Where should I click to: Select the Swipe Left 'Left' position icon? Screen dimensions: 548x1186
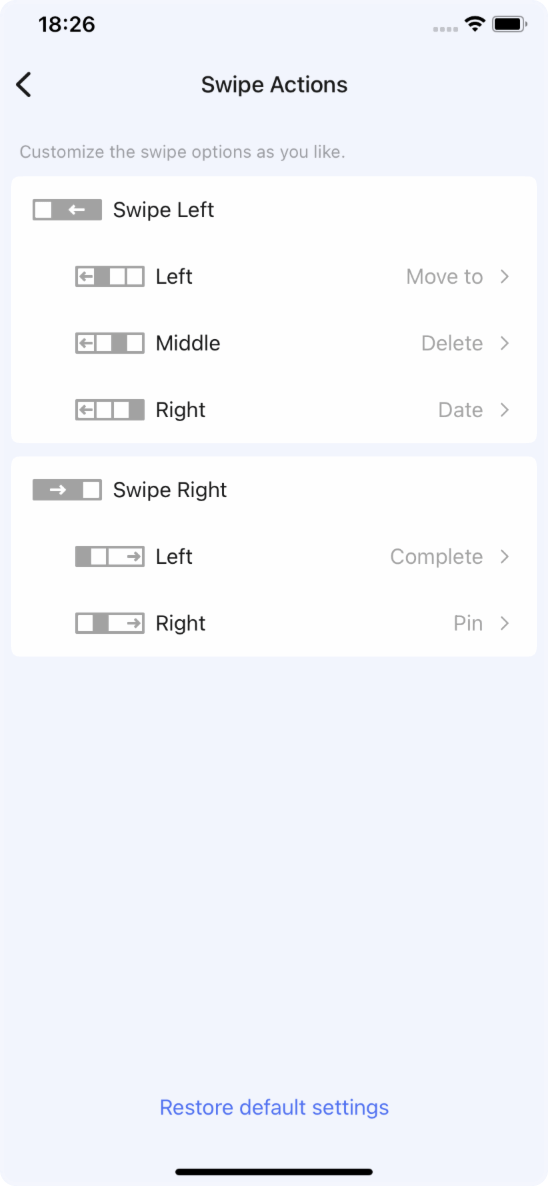point(110,277)
